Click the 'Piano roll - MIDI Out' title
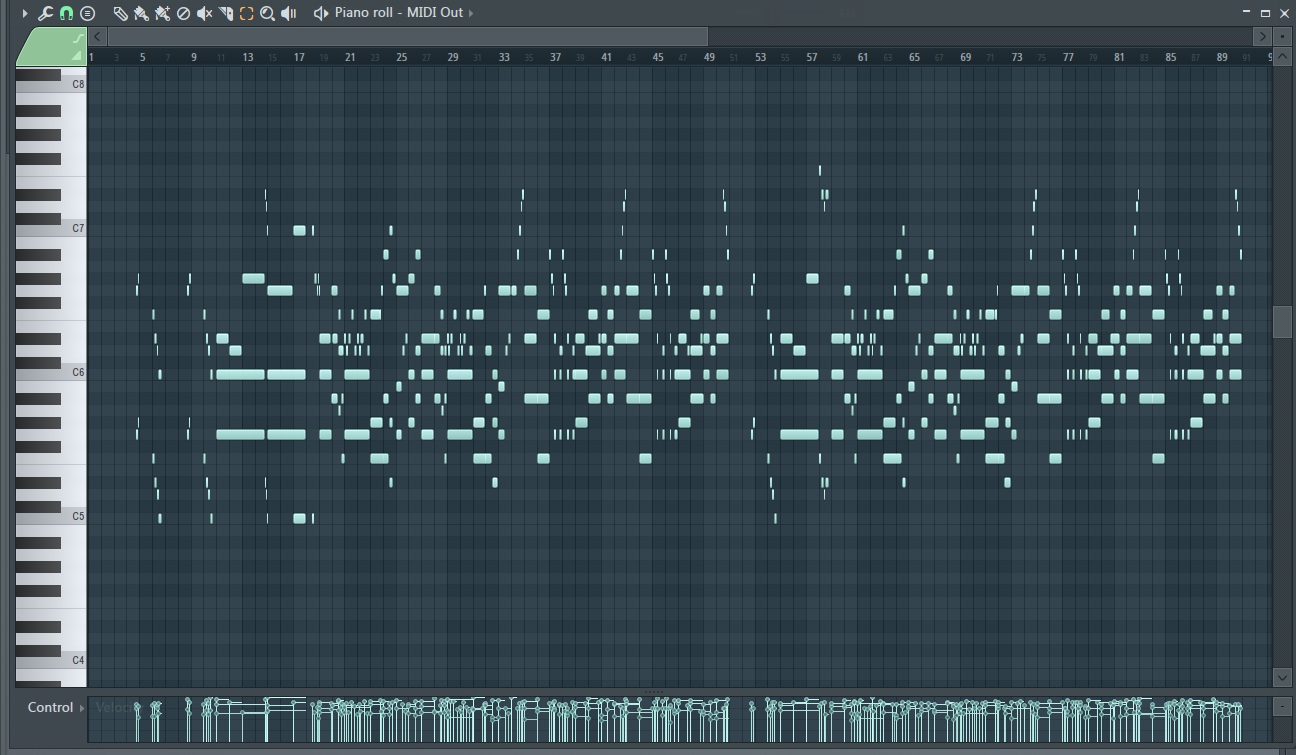Image resolution: width=1296 pixels, height=755 pixels. click(x=399, y=13)
